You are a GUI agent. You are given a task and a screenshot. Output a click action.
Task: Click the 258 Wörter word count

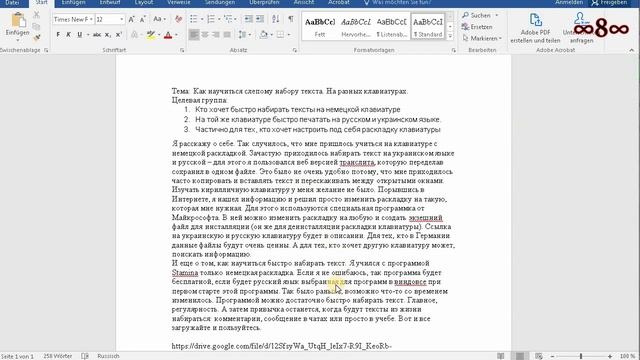[x=58, y=356]
